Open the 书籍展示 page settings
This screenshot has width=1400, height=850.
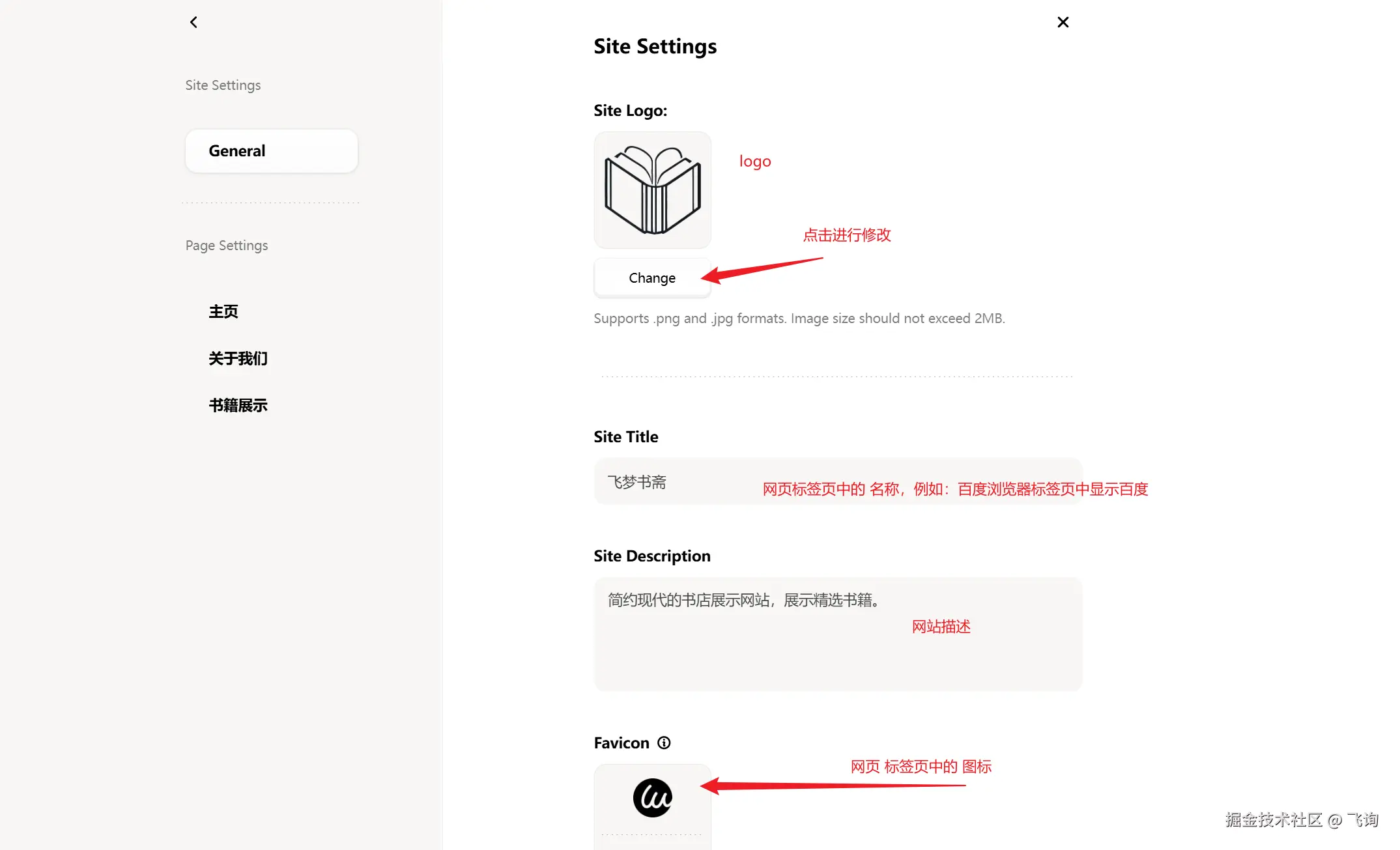coord(238,405)
